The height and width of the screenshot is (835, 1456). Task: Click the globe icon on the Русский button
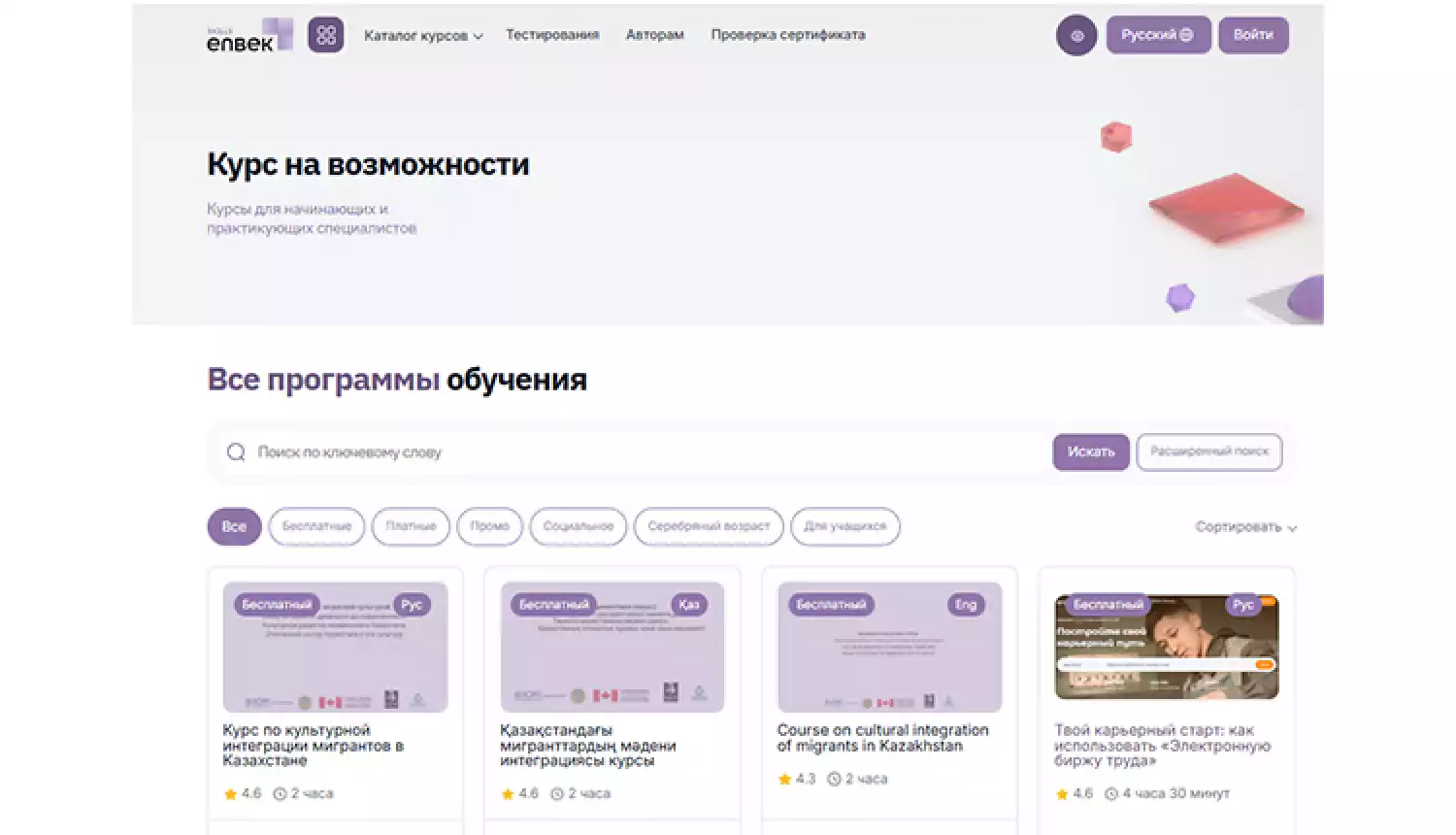pos(1184,34)
